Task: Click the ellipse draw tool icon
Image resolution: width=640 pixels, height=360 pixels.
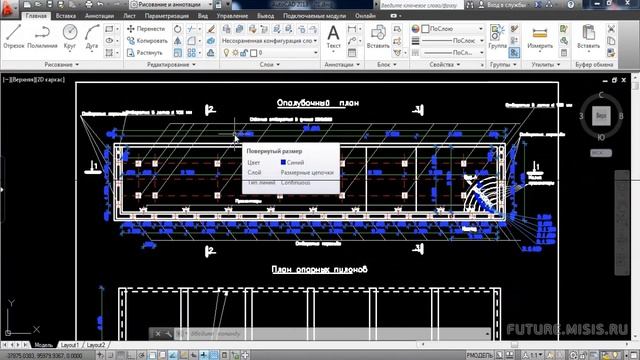Action: pyautogui.click(x=109, y=41)
